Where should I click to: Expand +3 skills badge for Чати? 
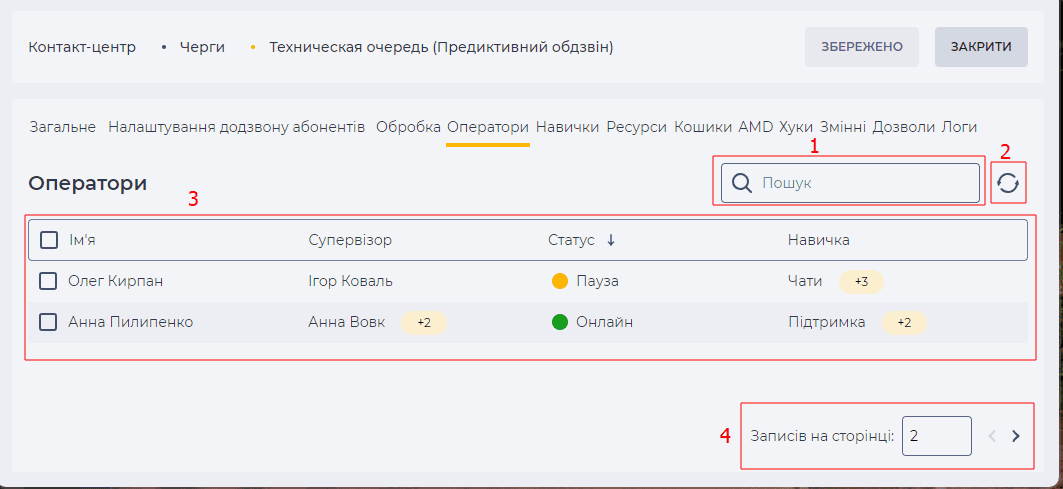pyautogui.click(x=862, y=281)
